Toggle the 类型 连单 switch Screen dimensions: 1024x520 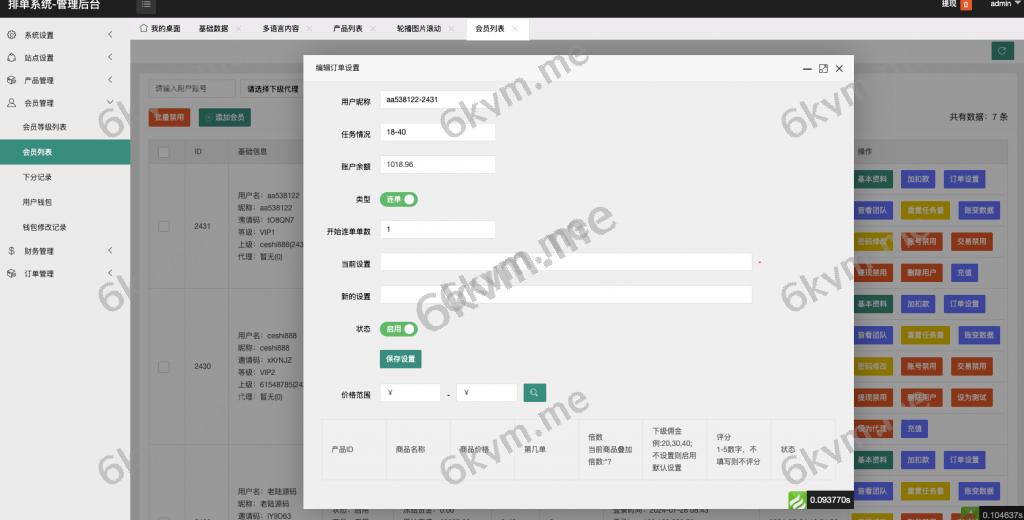pos(398,199)
